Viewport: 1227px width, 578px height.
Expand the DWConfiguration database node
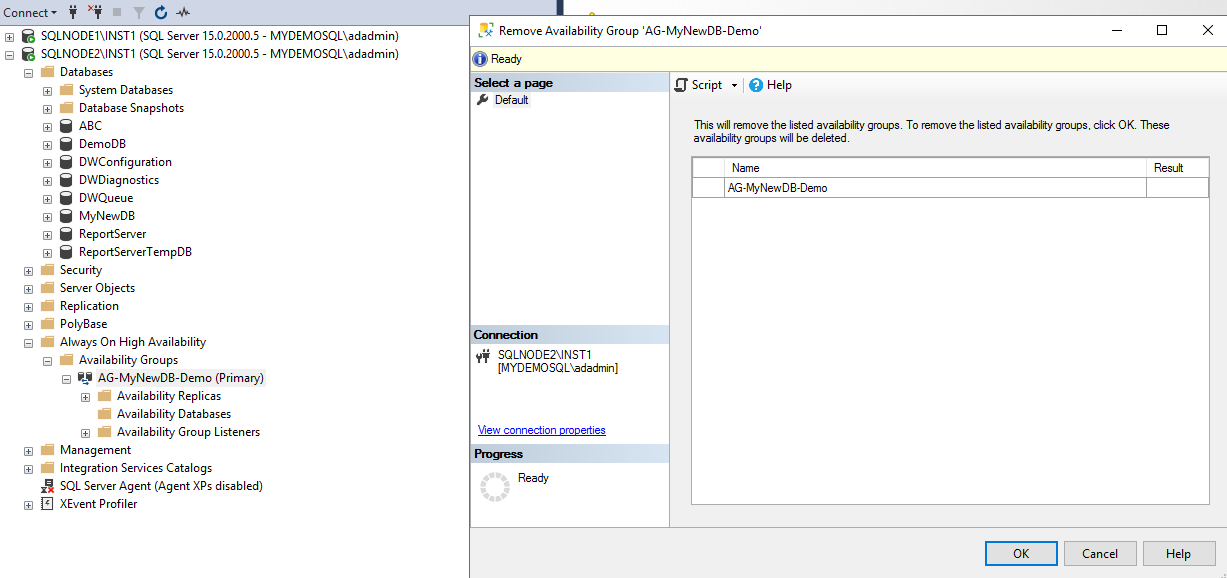47,162
